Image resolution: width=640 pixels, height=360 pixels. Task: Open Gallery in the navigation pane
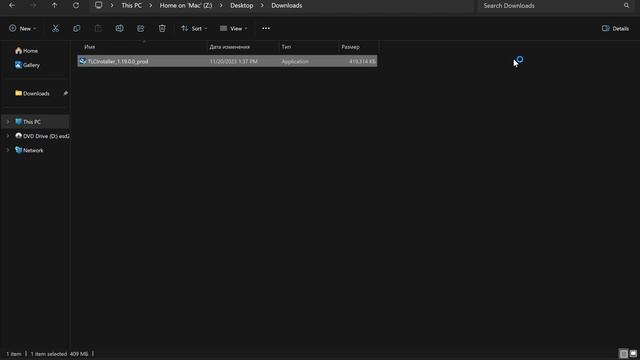pyautogui.click(x=27, y=65)
